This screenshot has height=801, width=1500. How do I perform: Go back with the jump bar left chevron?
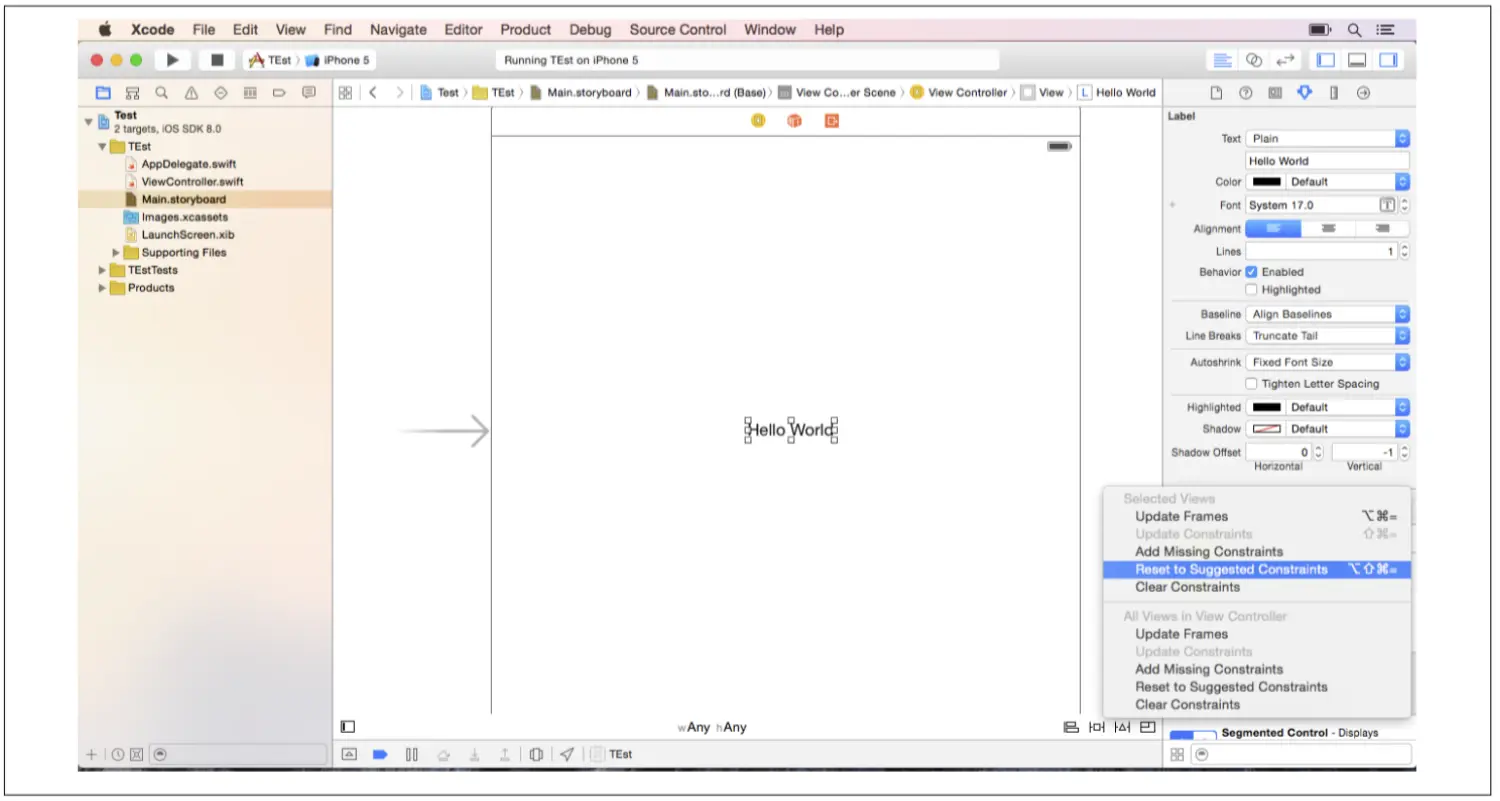tap(373, 92)
